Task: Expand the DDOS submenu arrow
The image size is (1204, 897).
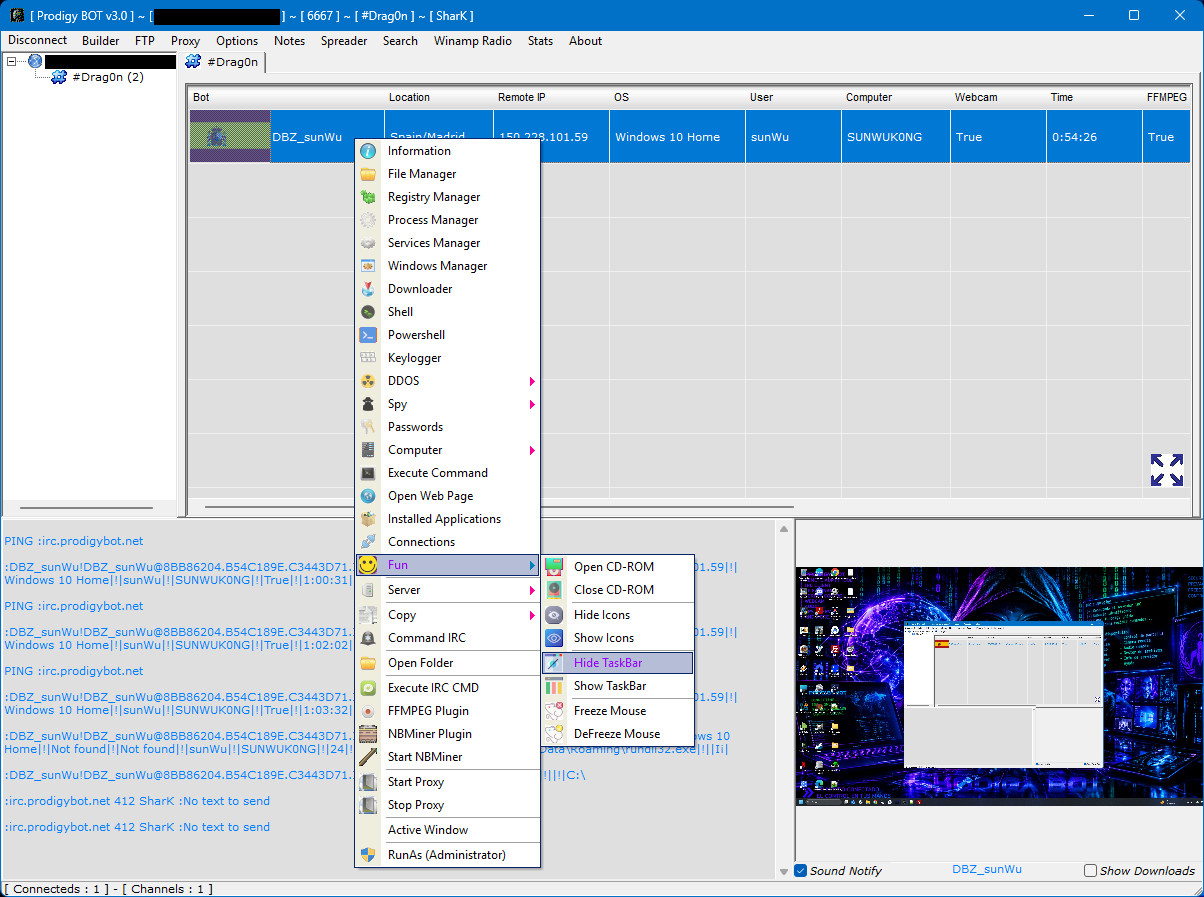Action: coord(532,381)
